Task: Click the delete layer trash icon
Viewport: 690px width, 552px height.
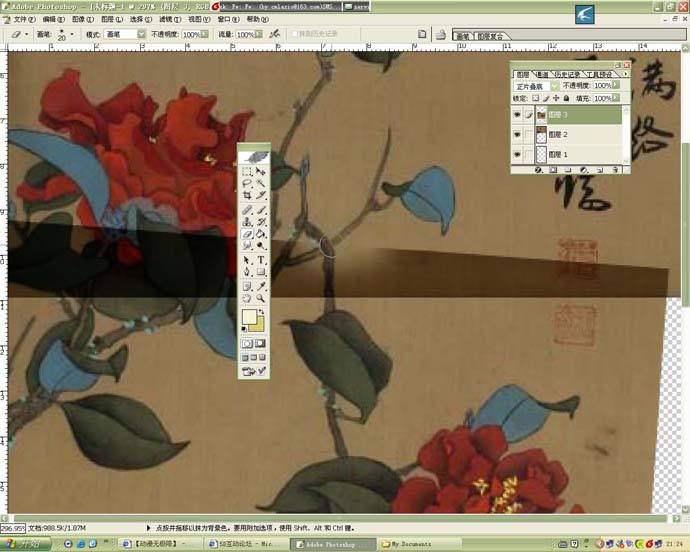Action: 615,170
